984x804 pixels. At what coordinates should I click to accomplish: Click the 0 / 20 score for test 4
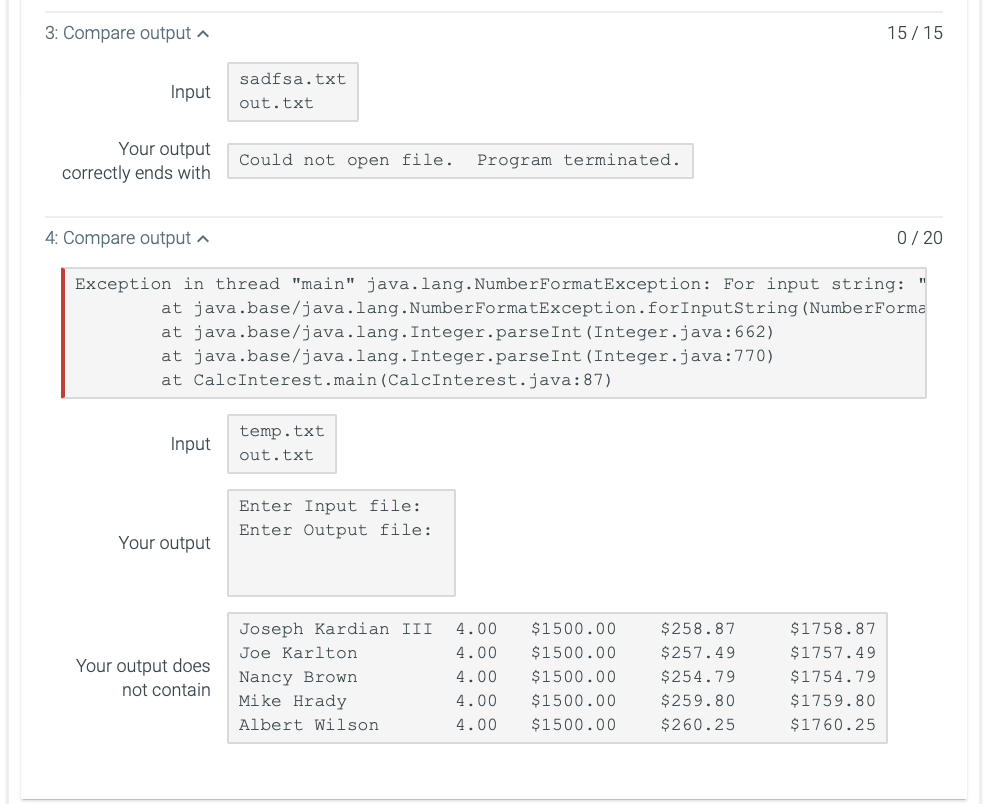coord(919,238)
